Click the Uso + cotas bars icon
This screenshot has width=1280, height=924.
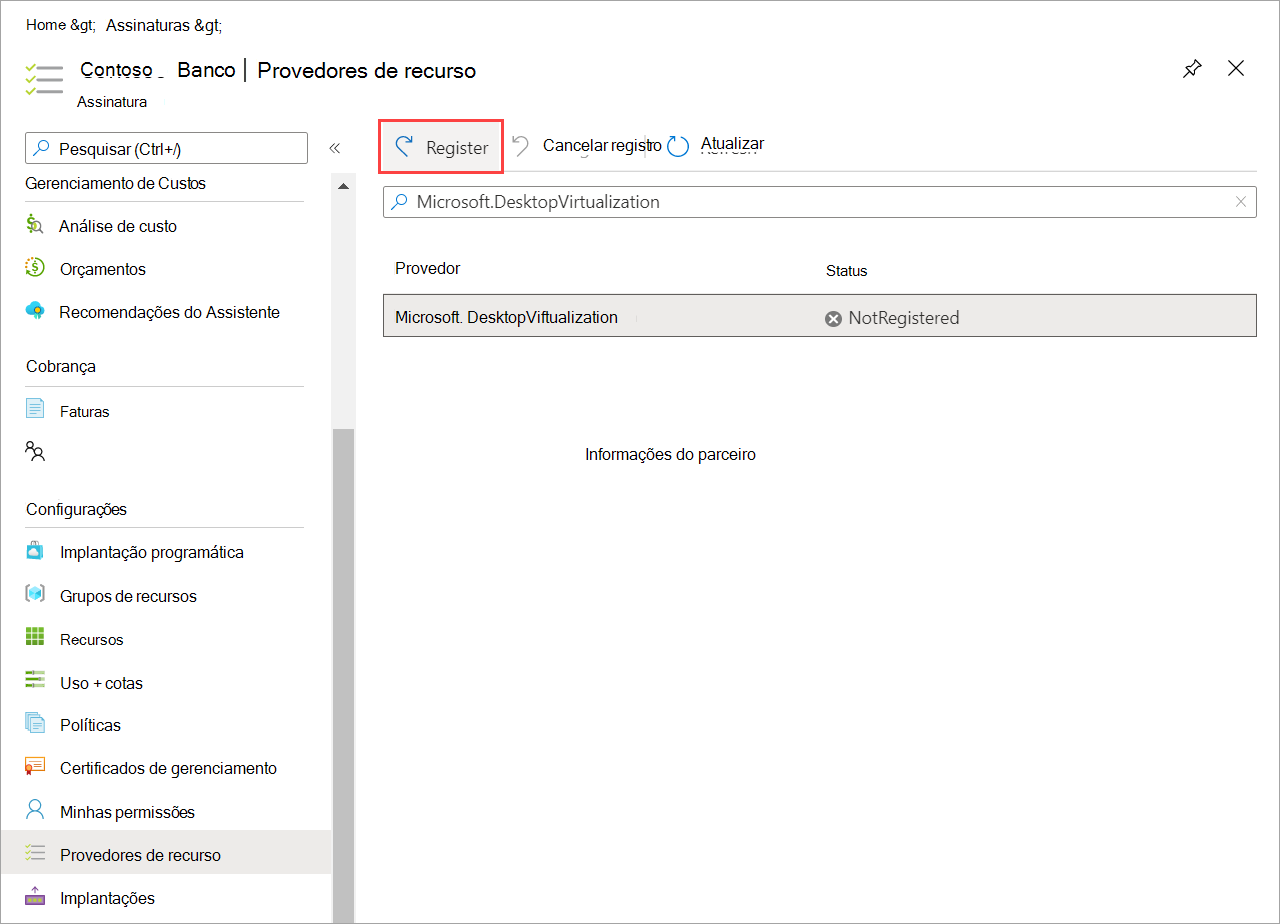35,680
